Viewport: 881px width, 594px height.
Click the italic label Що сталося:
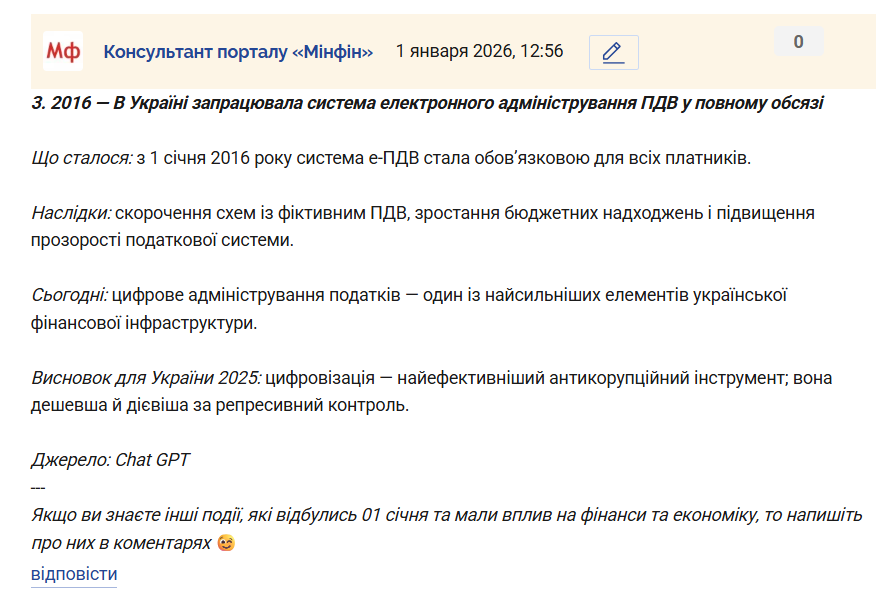click(82, 158)
